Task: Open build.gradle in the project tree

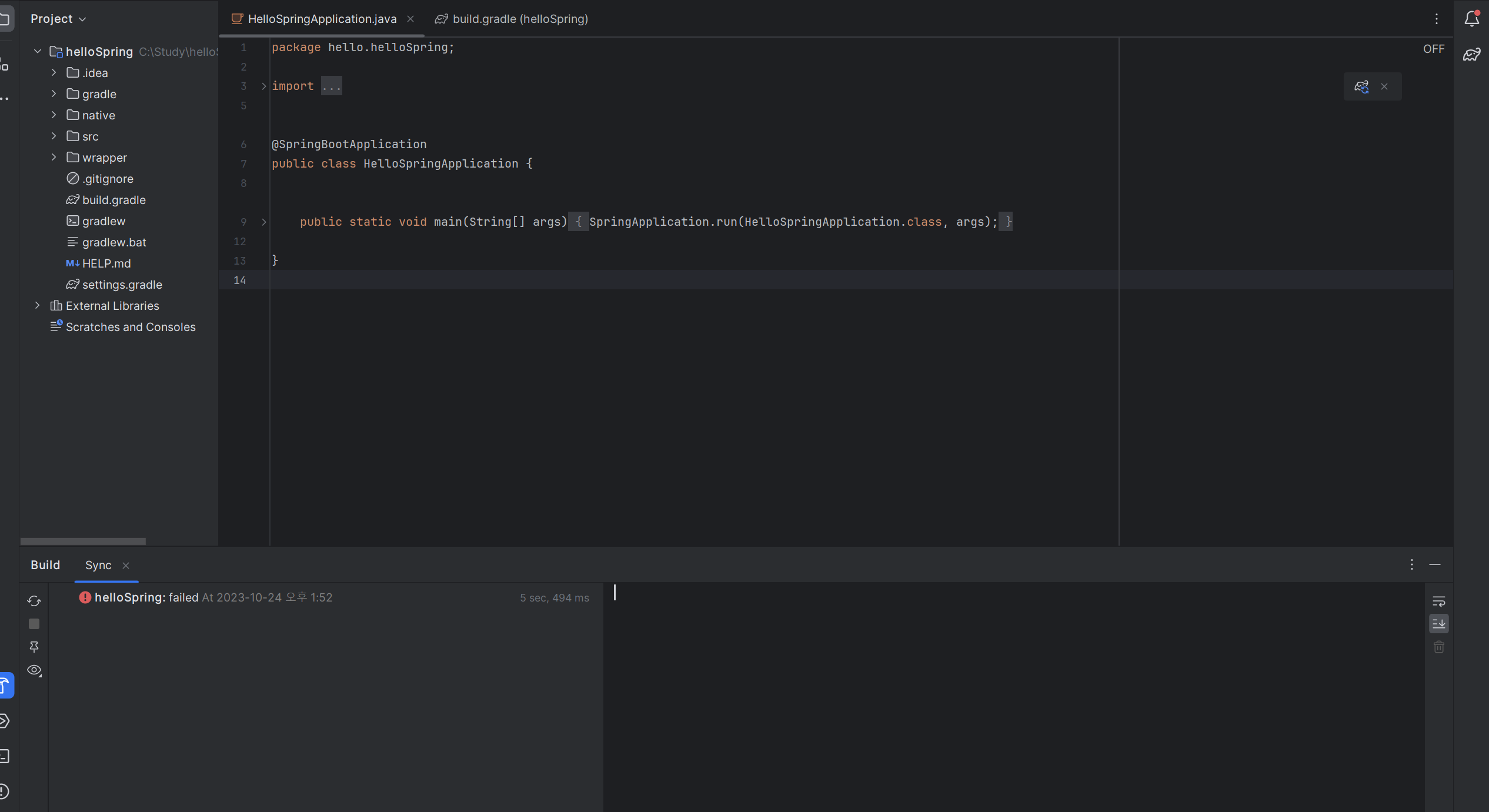Action: pyautogui.click(x=113, y=200)
